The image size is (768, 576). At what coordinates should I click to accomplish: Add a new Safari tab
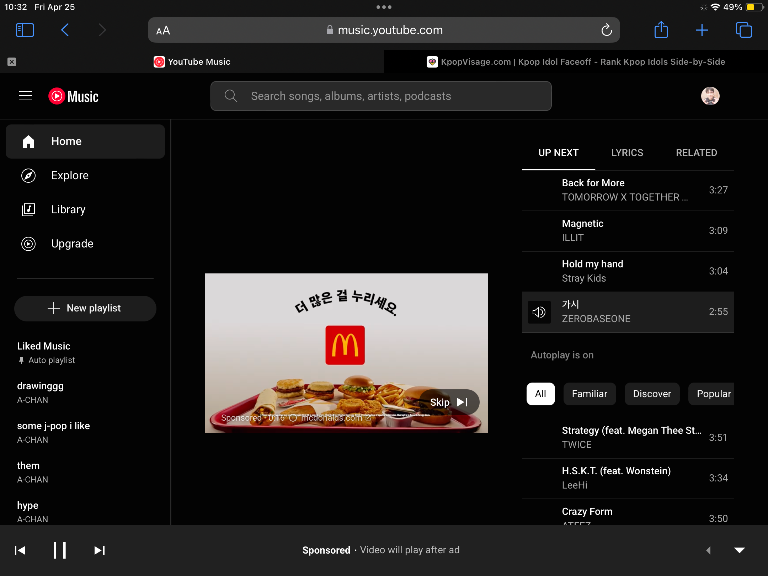pos(702,30)
